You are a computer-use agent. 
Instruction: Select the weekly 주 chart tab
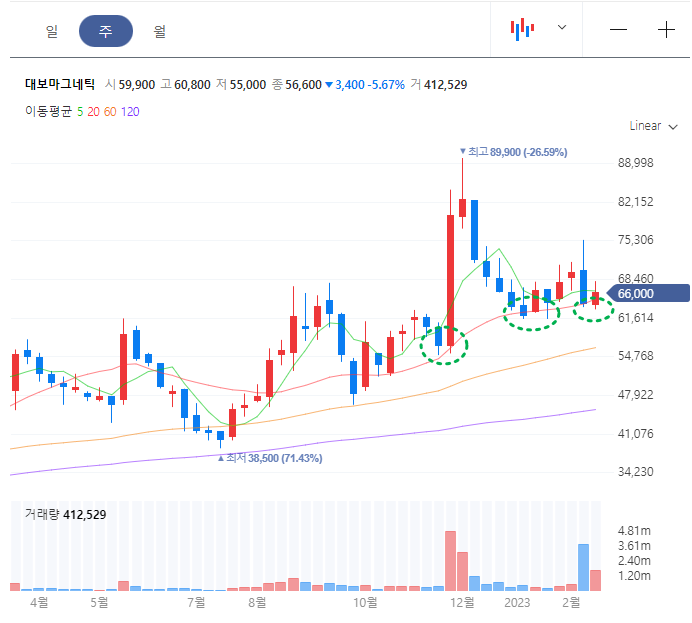pos(105,31)
